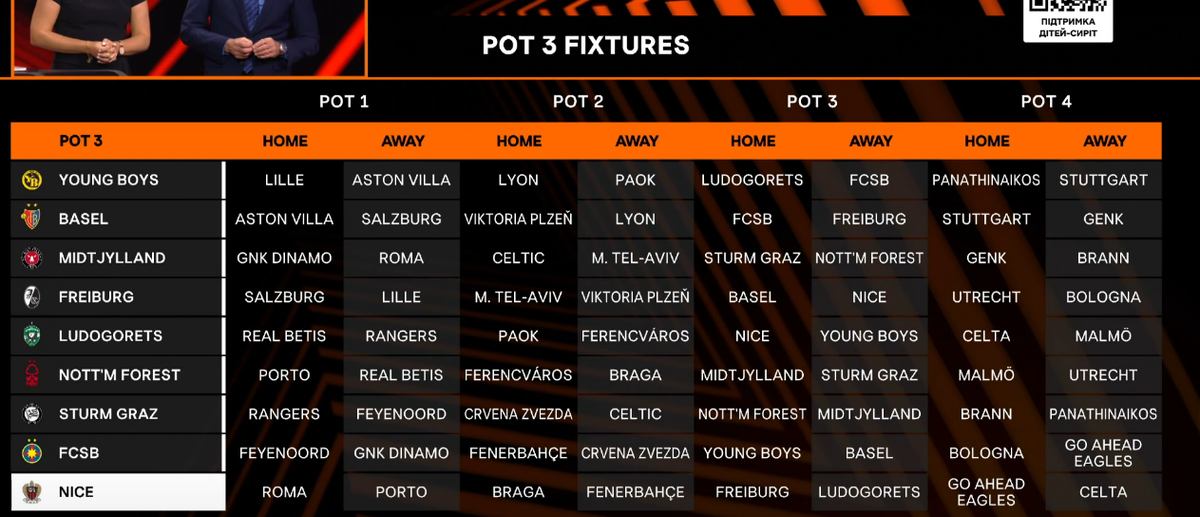Click the Nott'm Forest red tree logo
This screenshot has width=1200, height=517.
(x=31, y=375)
